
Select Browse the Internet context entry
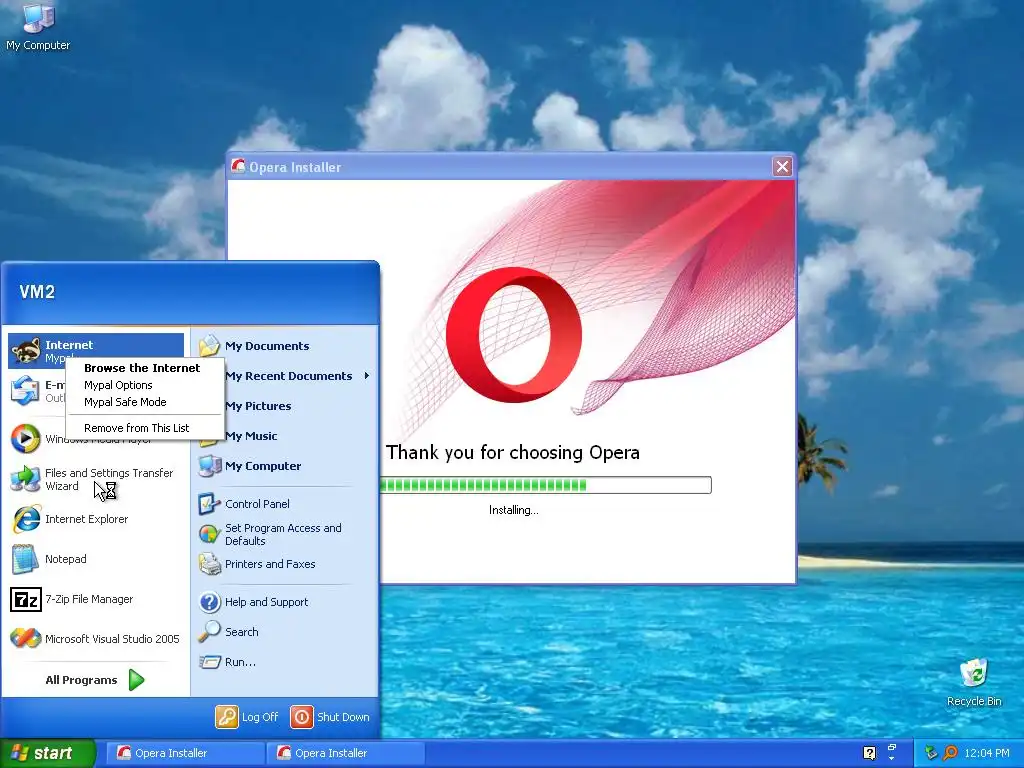(x=142, y=368)
